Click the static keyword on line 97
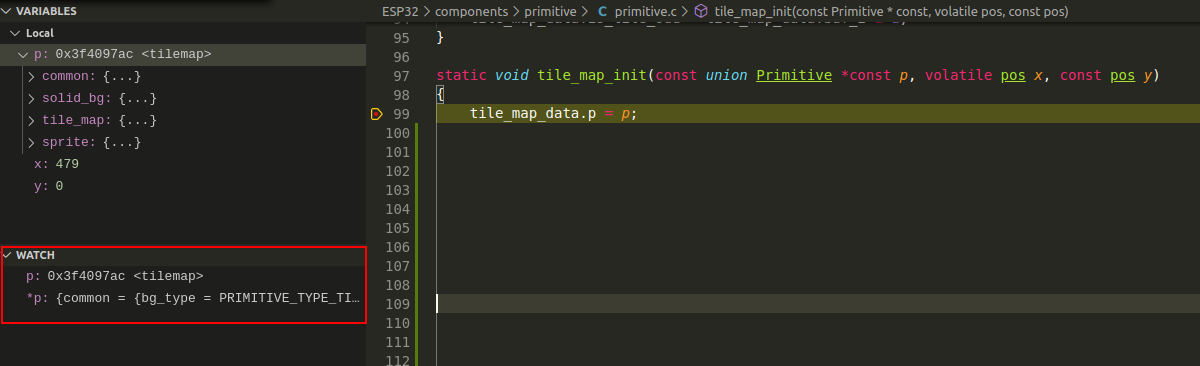 pos(462,76)
